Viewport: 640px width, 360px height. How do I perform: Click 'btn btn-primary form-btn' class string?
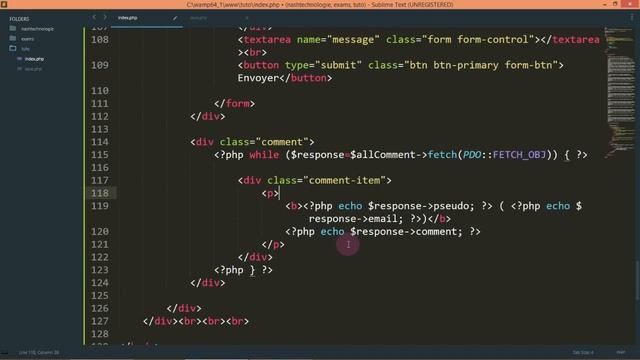(x=481, y=65)
